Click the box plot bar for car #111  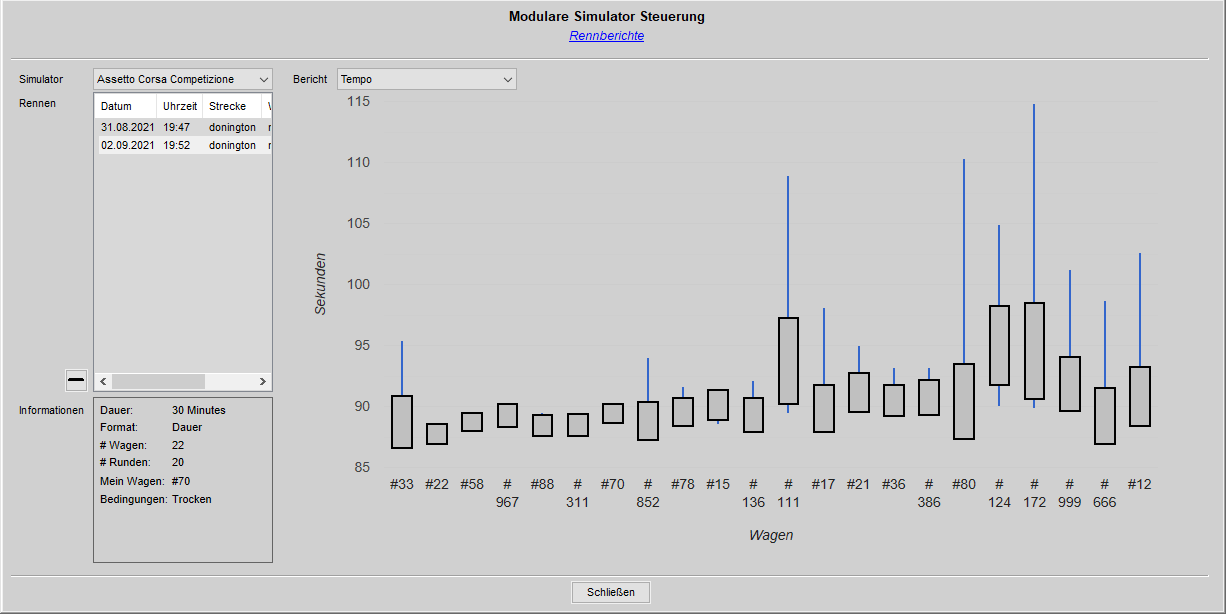(788, 361)
